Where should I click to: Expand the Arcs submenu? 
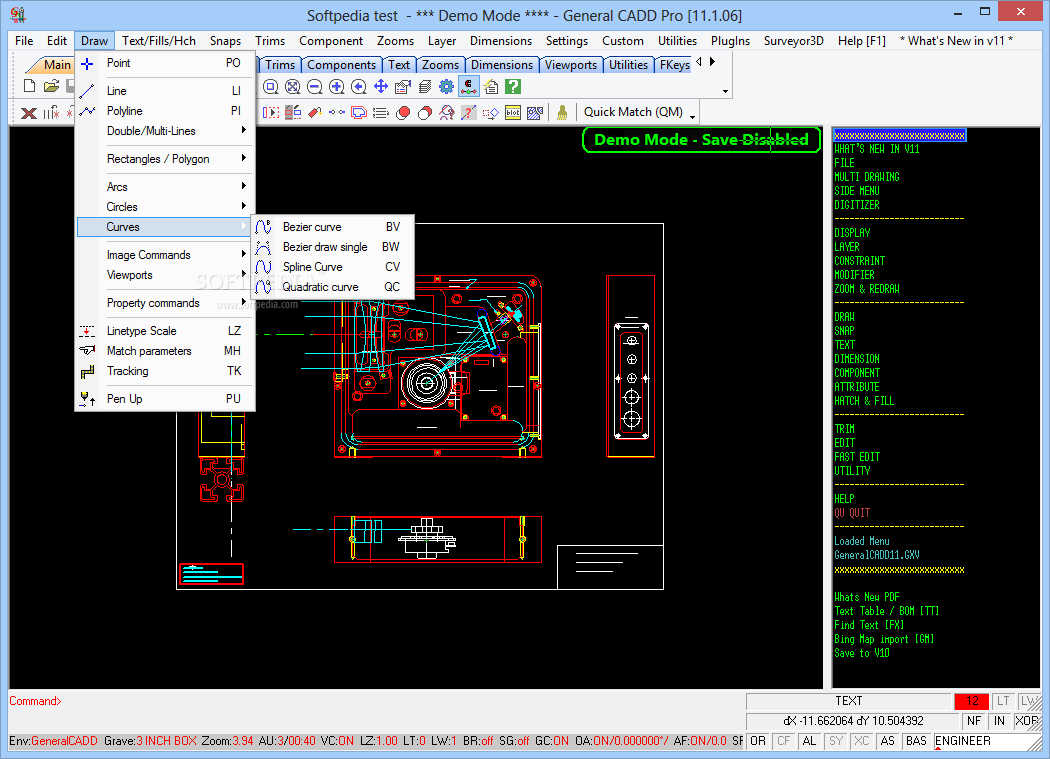pyautogui.click(x=165, y=187)
